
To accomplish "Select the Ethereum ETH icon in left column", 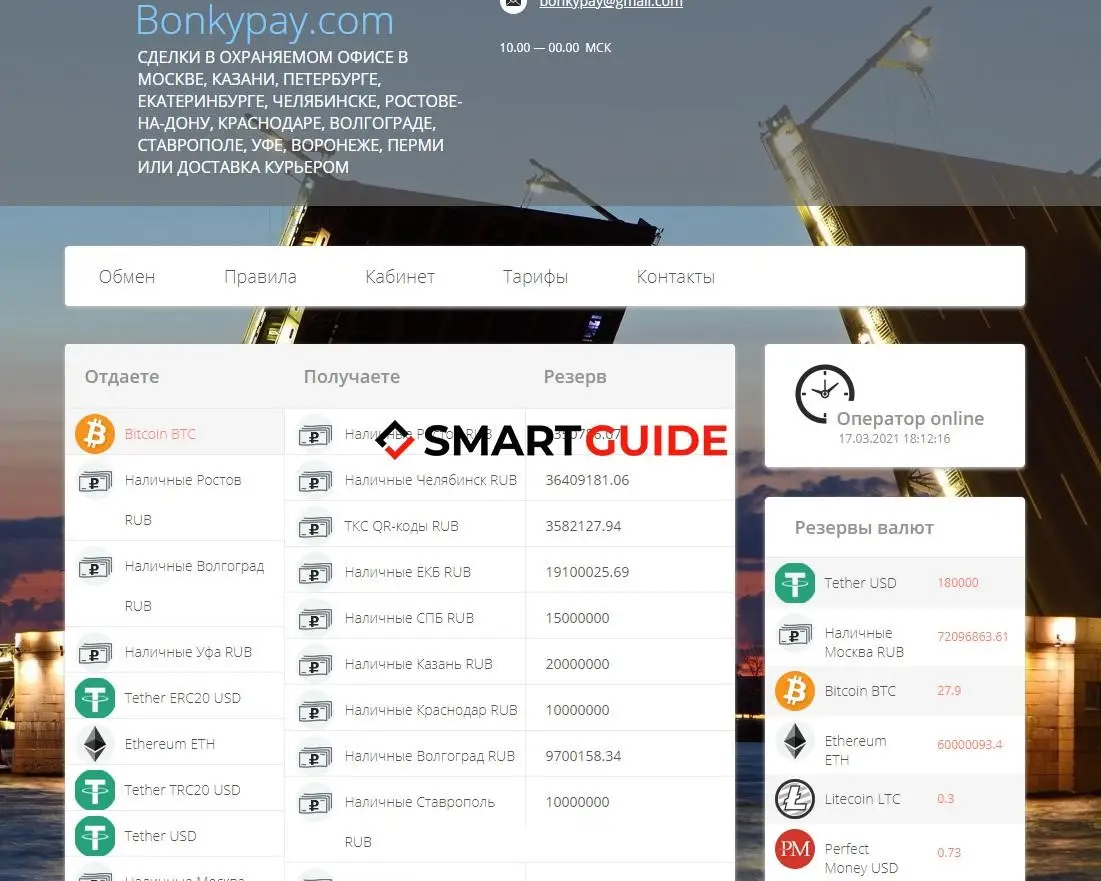I will [95, 743].
